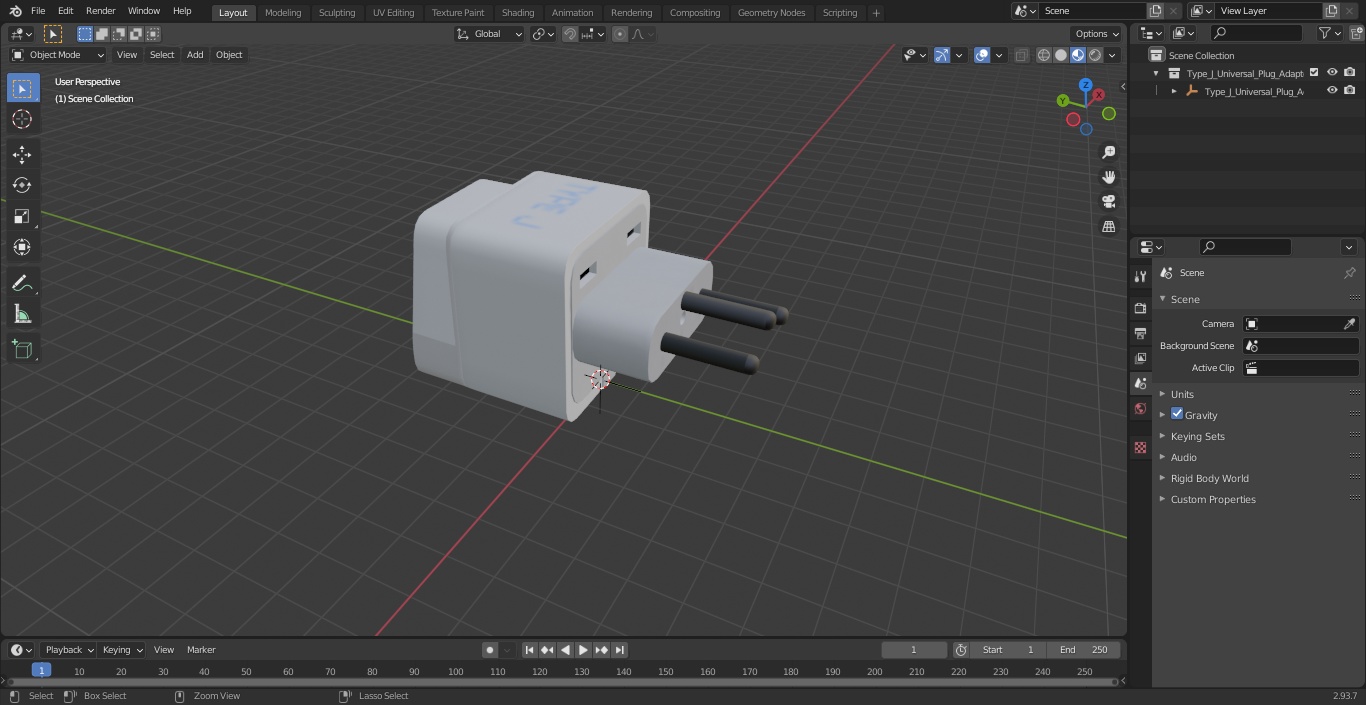The image size is (1366, 705).
Task: Expand the Type_J_Universal_Plug_A object tree
Action: 1174,91
